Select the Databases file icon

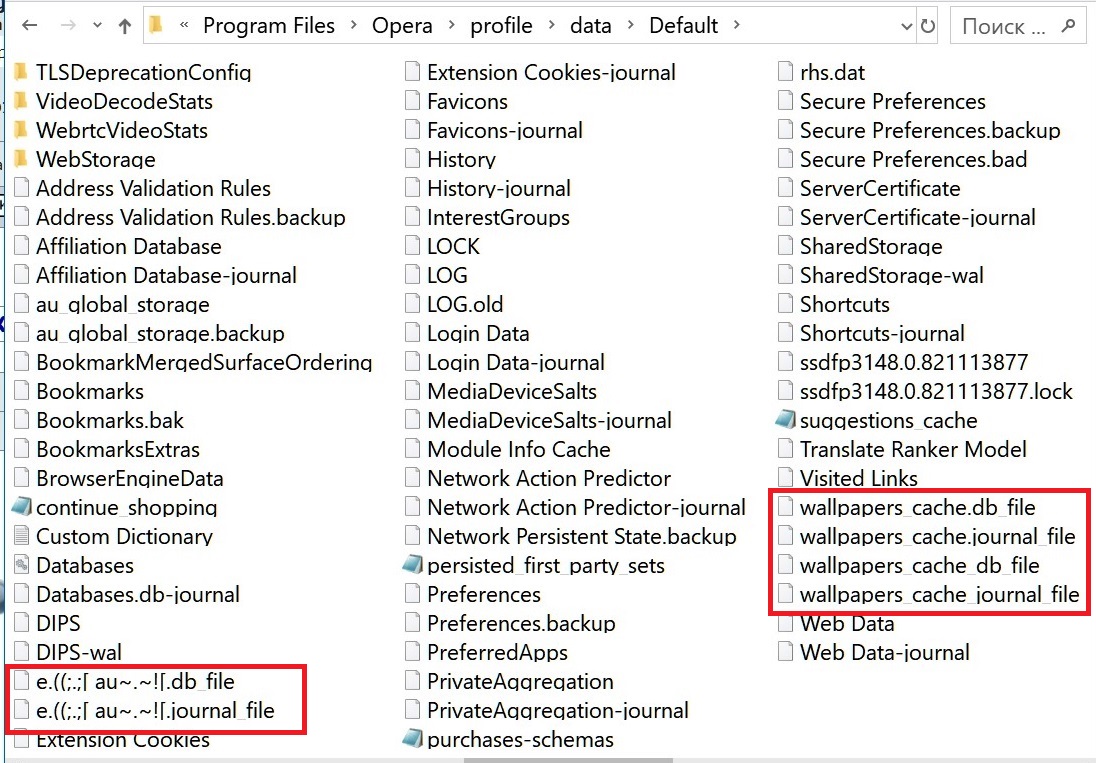(22, 565)
